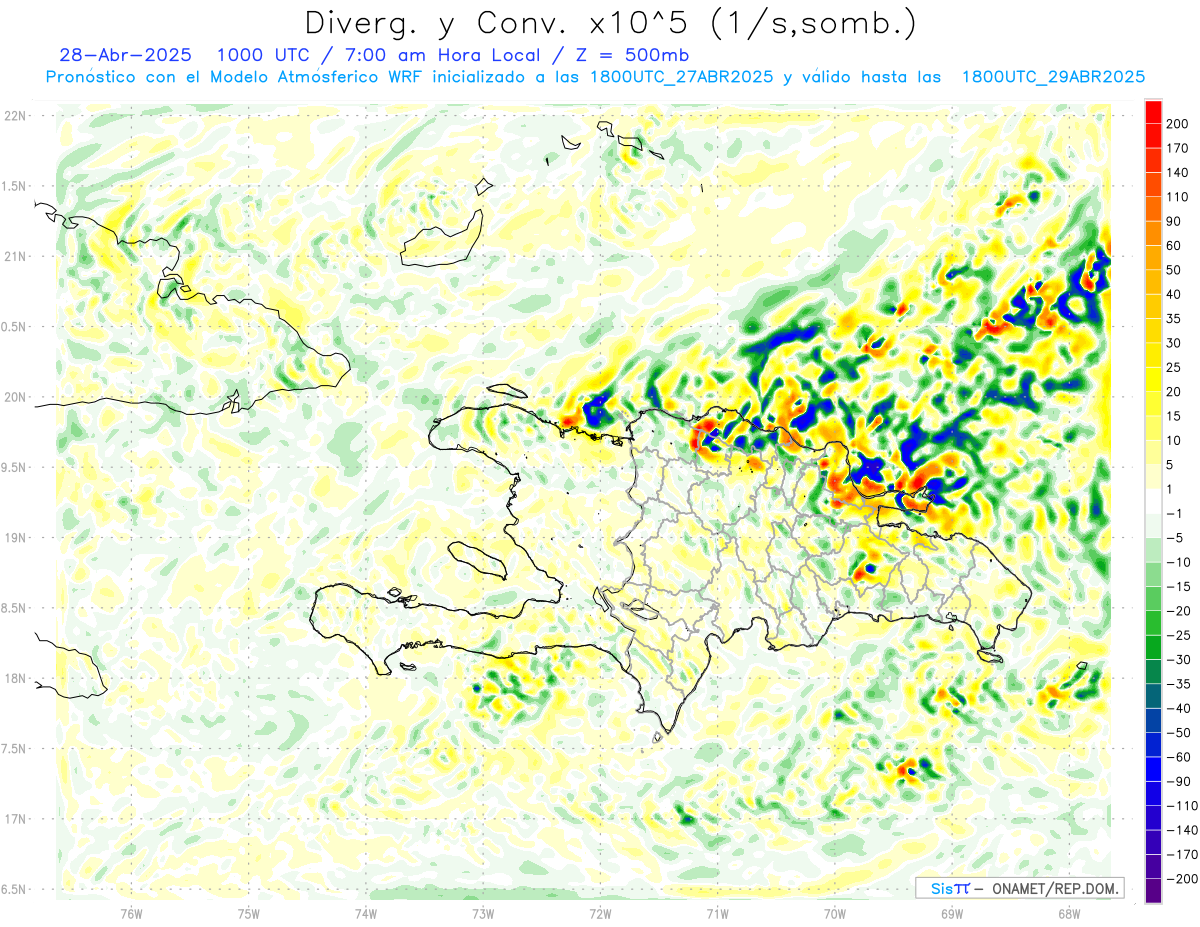The height and width of the screenshot is (927, 1200).
Task: Click the colorbar value '-40'
Action: pyautogui.click(x=1178, y=709)
